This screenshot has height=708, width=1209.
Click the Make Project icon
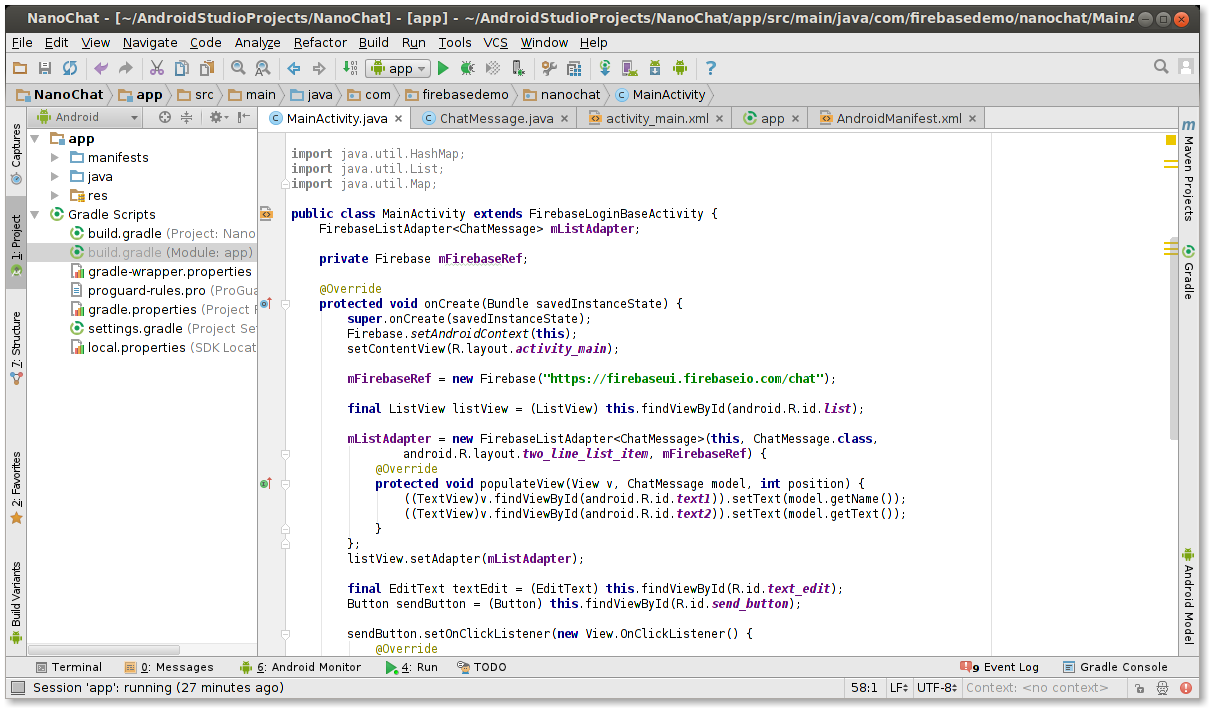350,68
